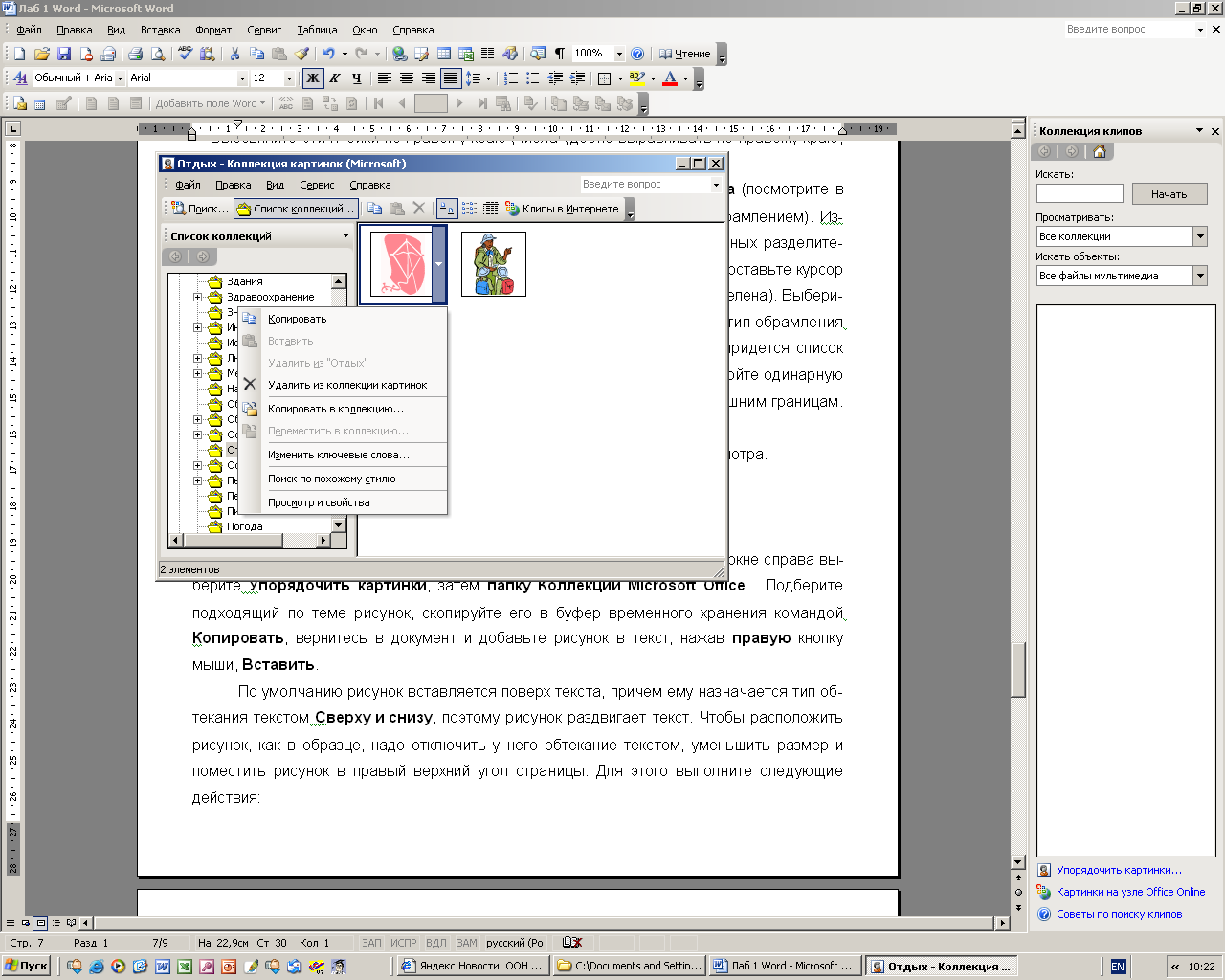Click Поиск… button in Clip Organizer
The width and height of the screenshot is (1225, 980).
click(200, 209)
